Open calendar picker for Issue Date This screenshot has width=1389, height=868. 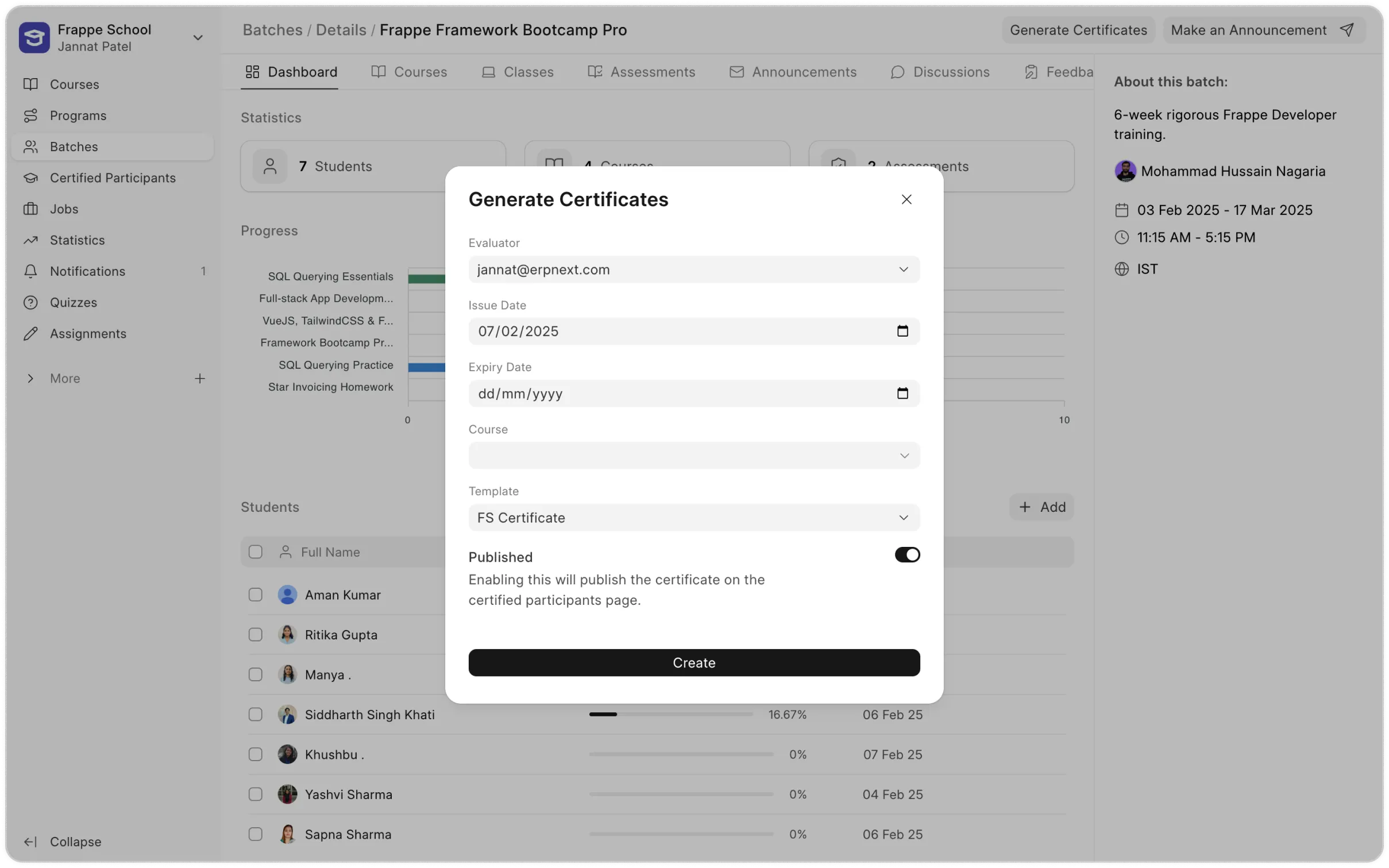click(902, 331)
